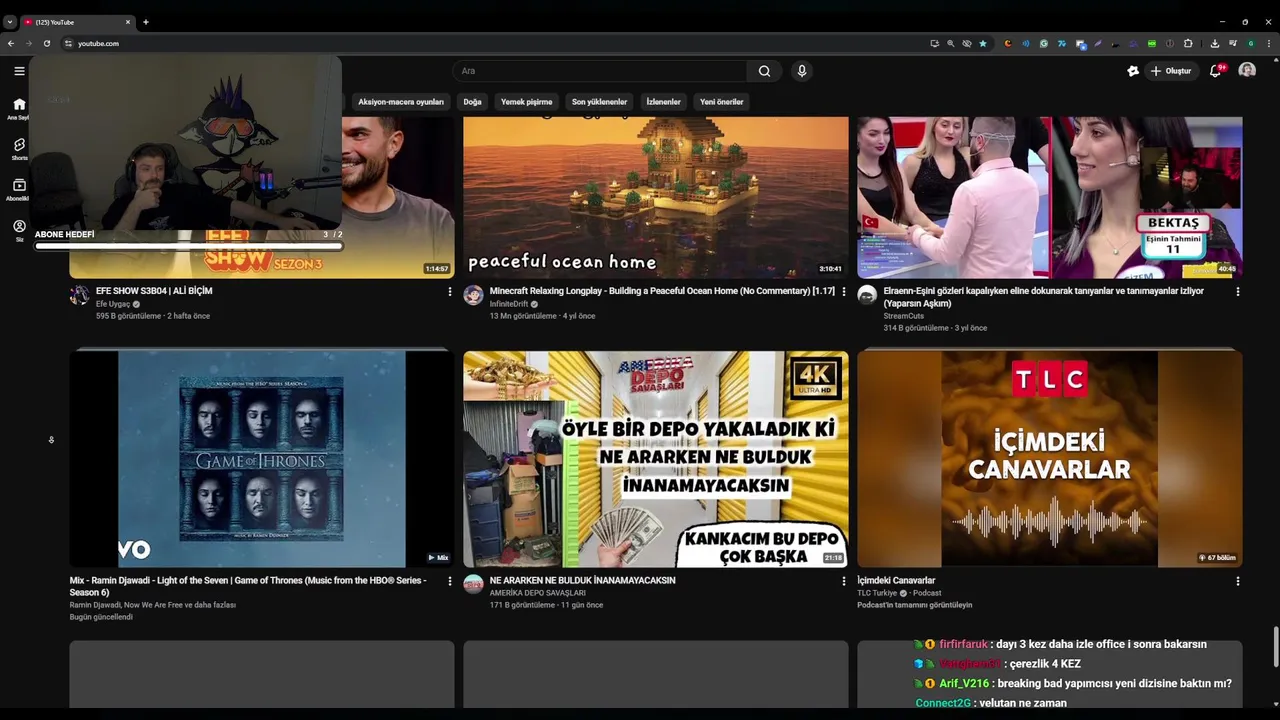Open options menu for NE ARARKEN NE BULDUK
Image resolution: width=1280 pixels, height=720 pixels.
pos(843,581)
